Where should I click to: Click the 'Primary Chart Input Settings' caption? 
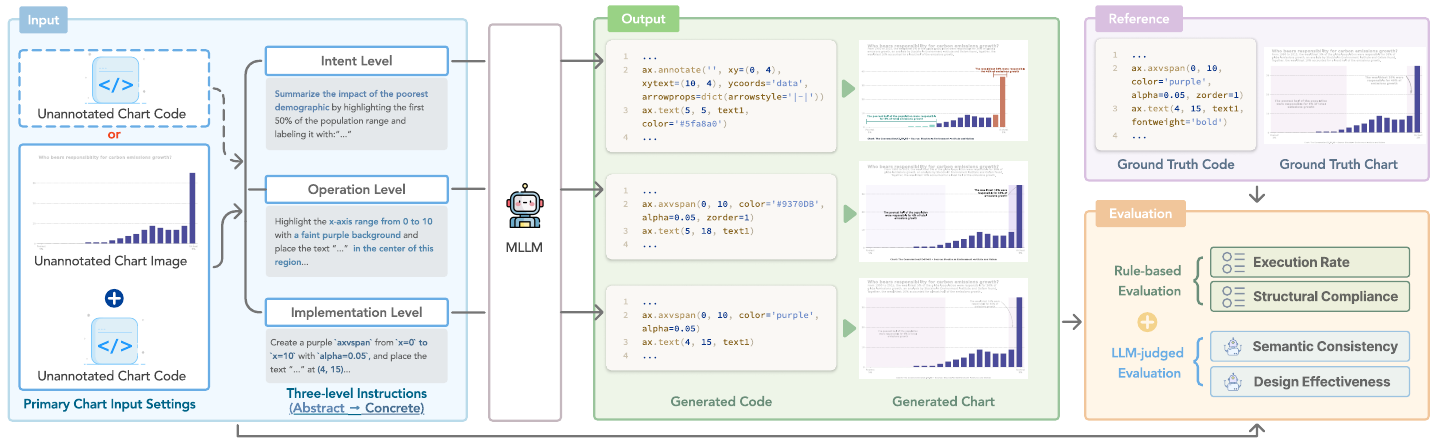112,404
